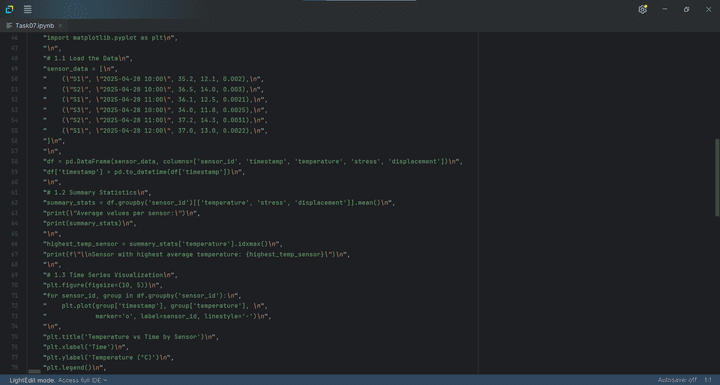
Task: Click 'Average values per sensor' print line
Action: tap(122, 213)
